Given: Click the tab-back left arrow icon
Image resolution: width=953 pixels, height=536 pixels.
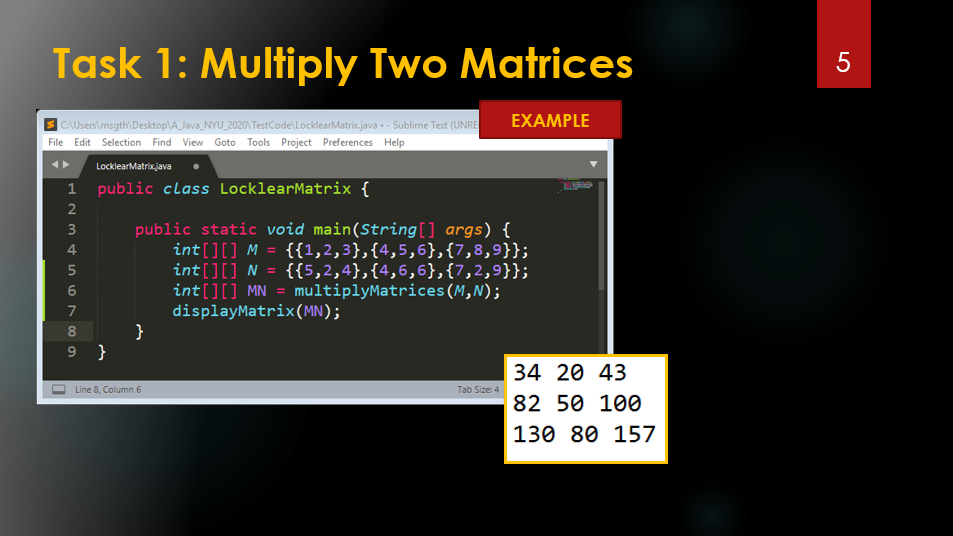Looking at the screenshot, I should (x=55, y=165).
